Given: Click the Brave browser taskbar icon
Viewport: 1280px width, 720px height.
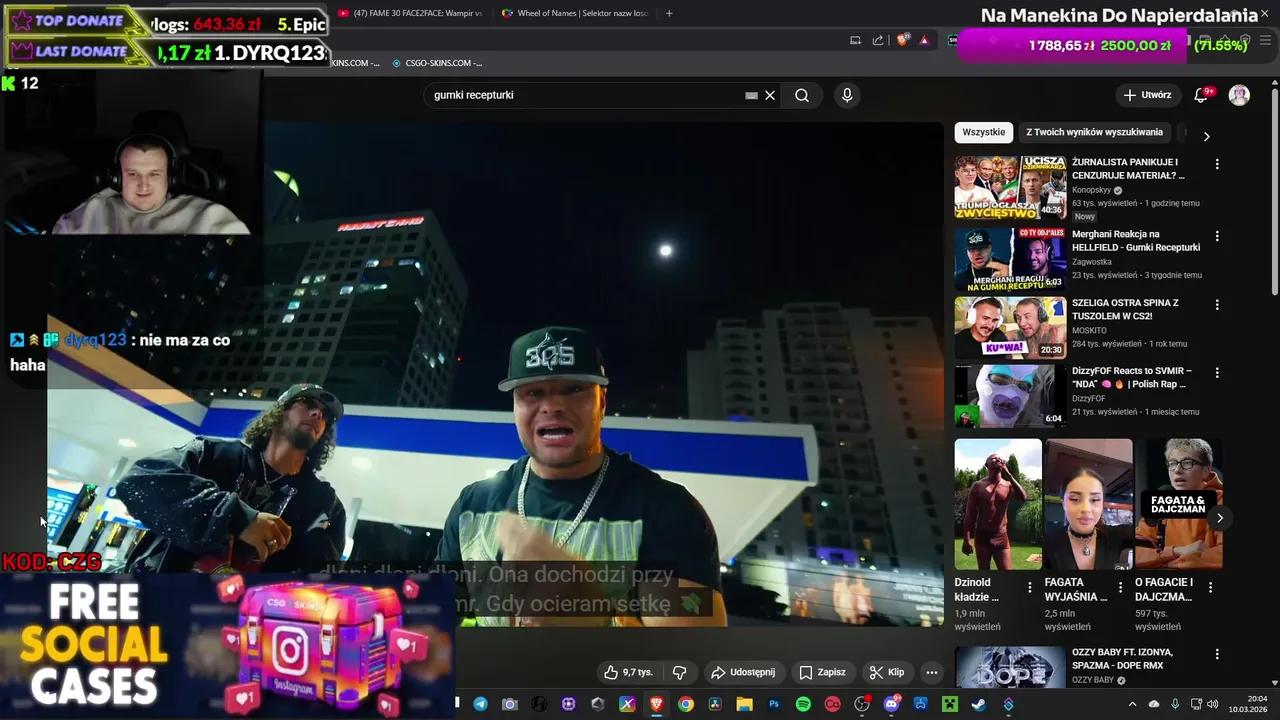Looking at the screenshot, I should (656, 704).
